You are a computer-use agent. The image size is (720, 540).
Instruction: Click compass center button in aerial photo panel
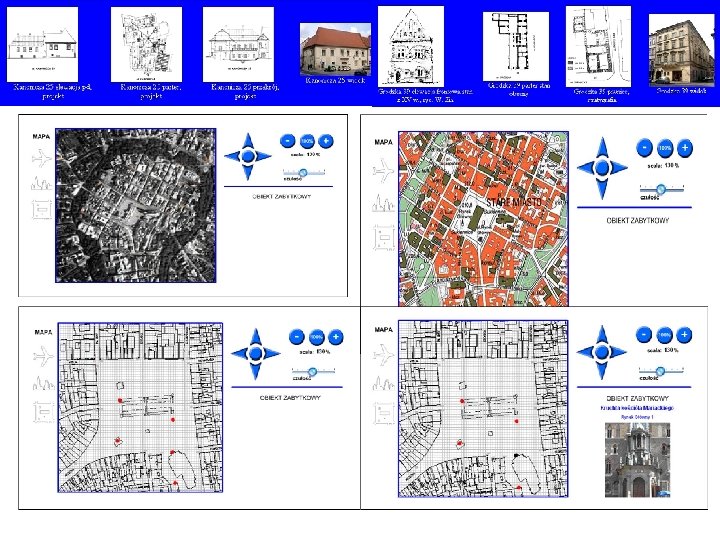click(x=248, y=157)
